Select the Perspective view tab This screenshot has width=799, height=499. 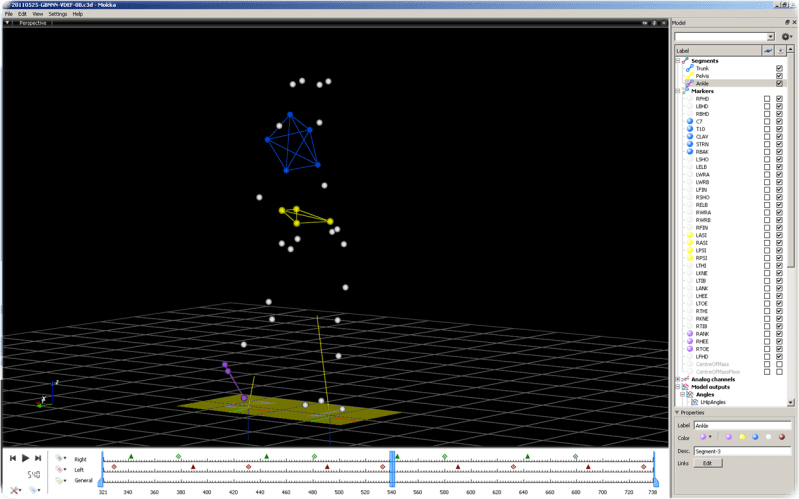tap(33, 23)
